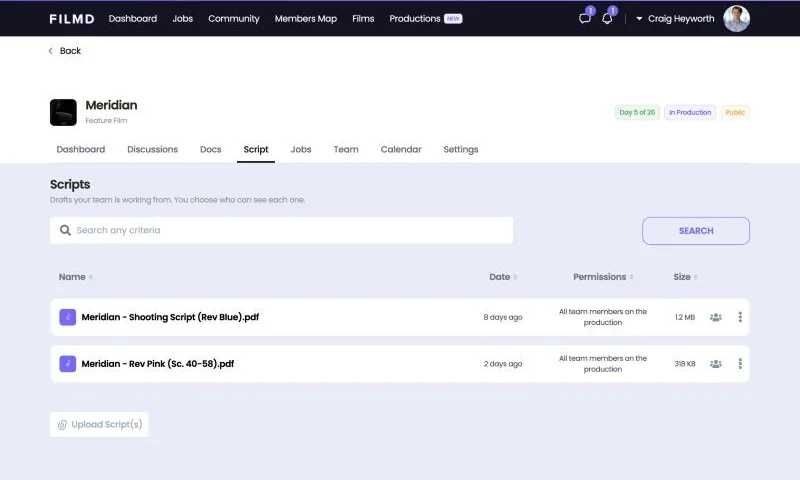
Task: Click the '318 KB' size value
Action: click(685, 364)
